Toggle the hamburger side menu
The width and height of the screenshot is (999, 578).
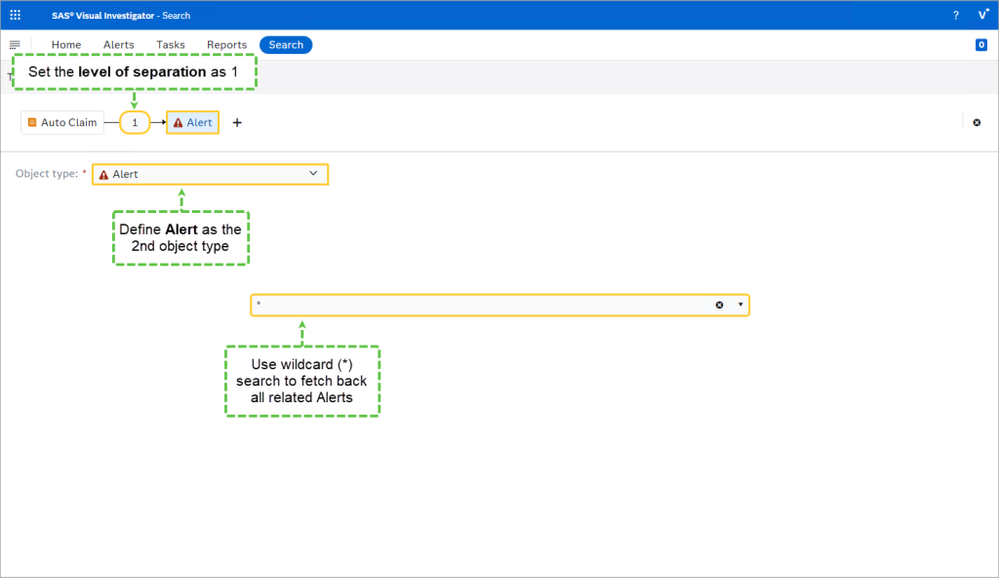click(x=15, y=45)
